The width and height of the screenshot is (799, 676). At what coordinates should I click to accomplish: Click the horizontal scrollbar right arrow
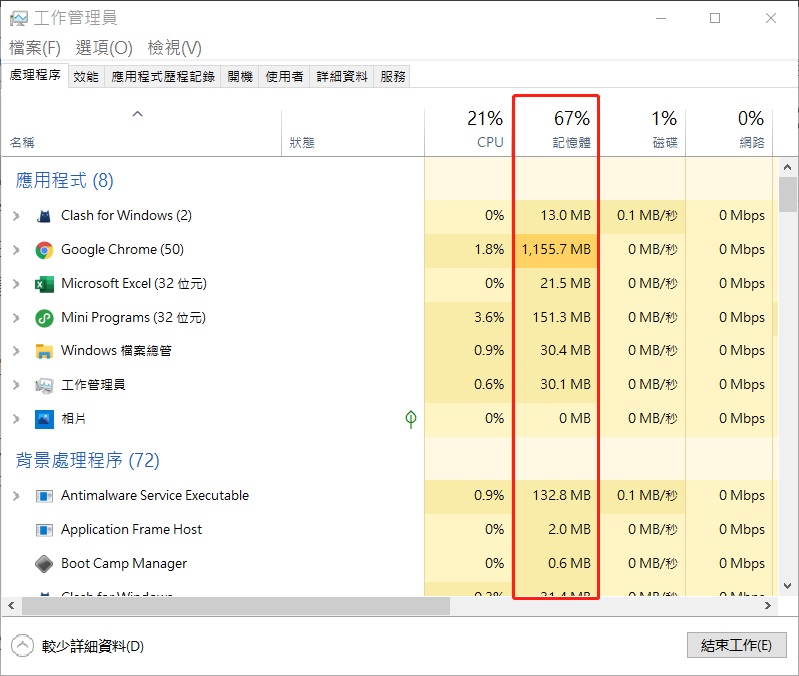pos(768,606)
